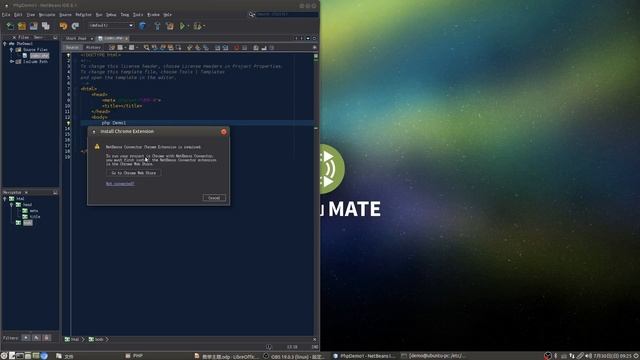The width and height of the screenshot is (640, 360).
Task: Collapse the html node in Navigator
Action: [5, 199]
